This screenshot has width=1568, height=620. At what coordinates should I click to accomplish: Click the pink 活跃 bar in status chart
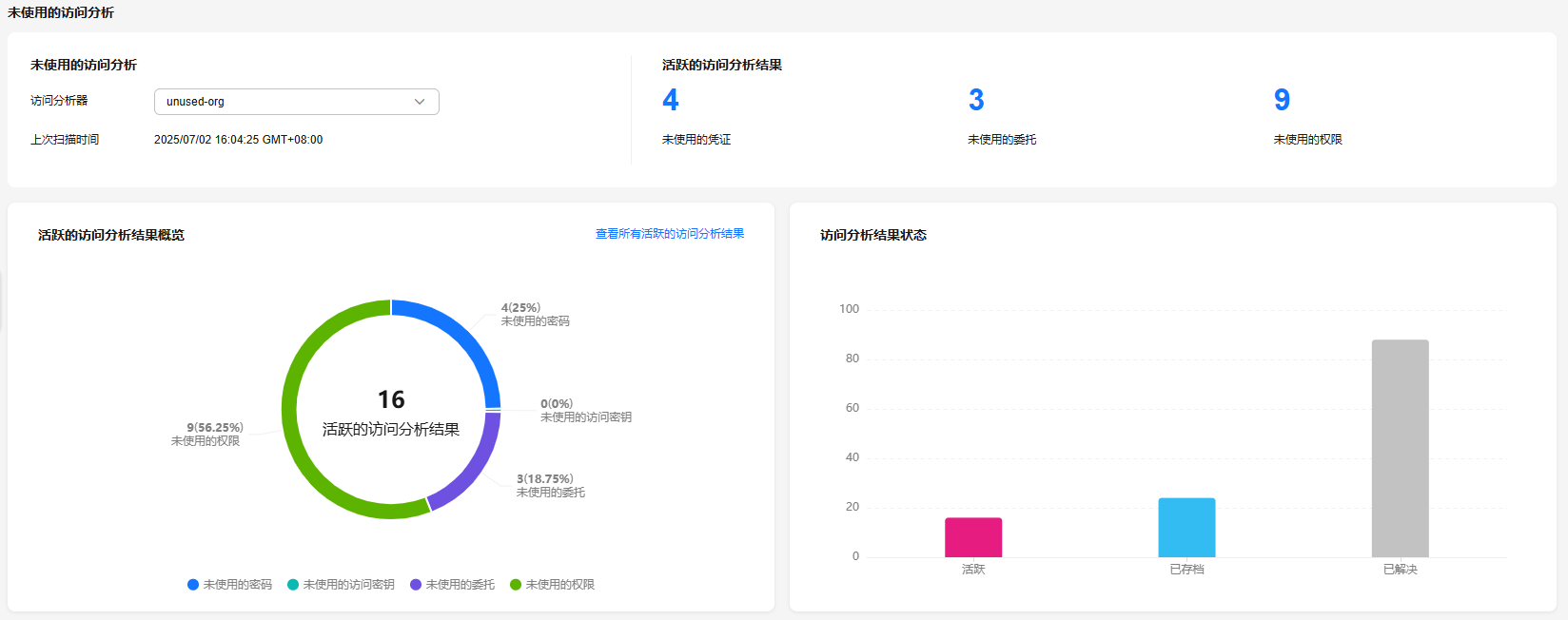[973, 537]
